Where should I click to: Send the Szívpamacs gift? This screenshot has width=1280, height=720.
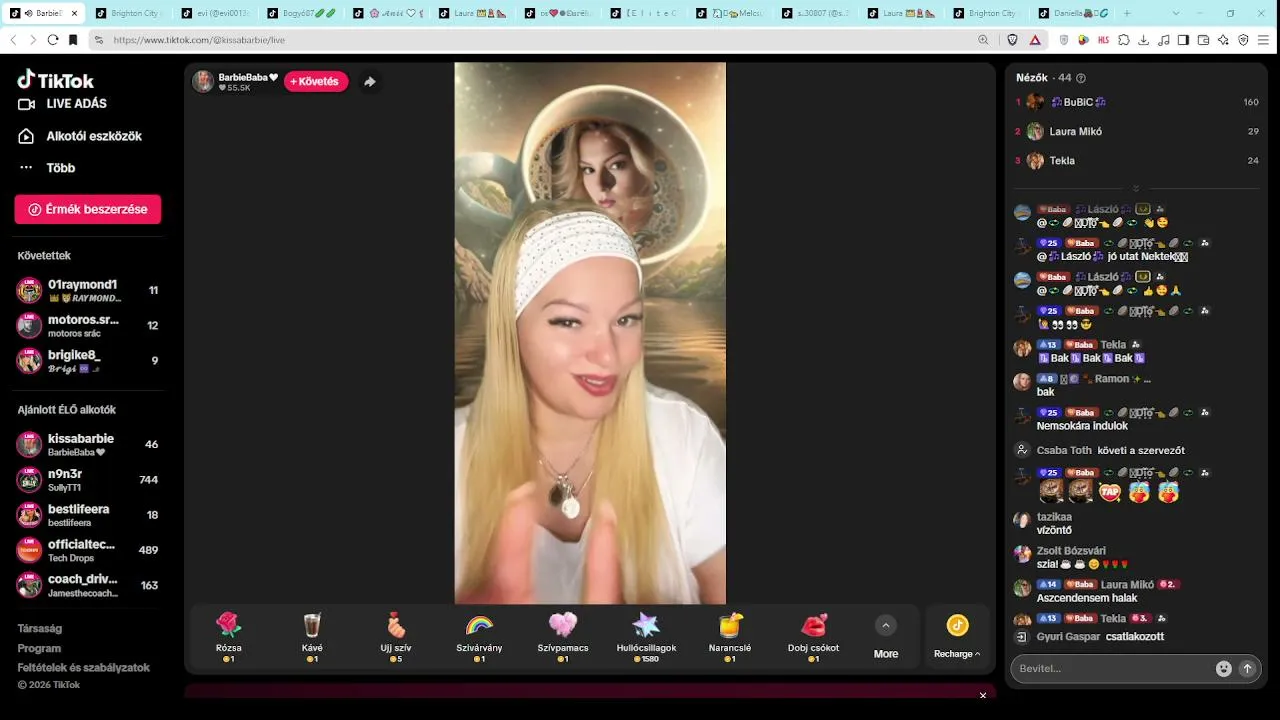pyautogui.click(x=563, y=637)
